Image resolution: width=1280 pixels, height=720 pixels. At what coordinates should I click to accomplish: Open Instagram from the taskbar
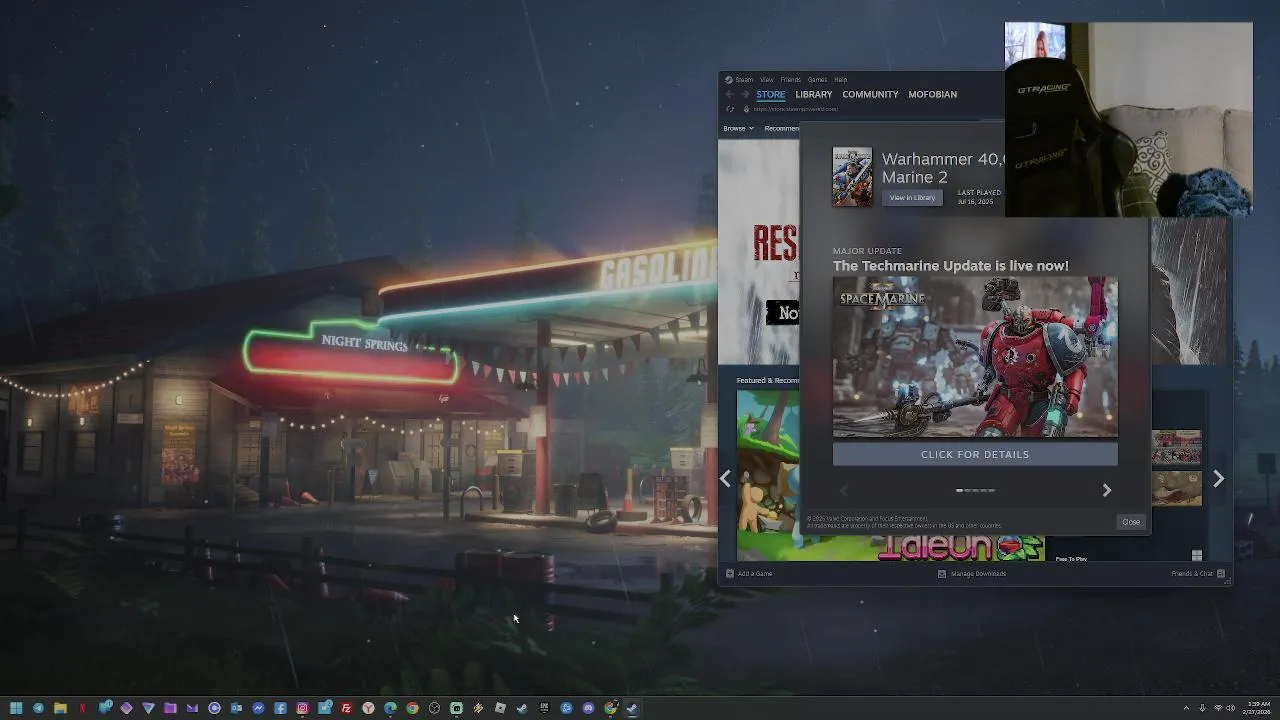point(302,708)
